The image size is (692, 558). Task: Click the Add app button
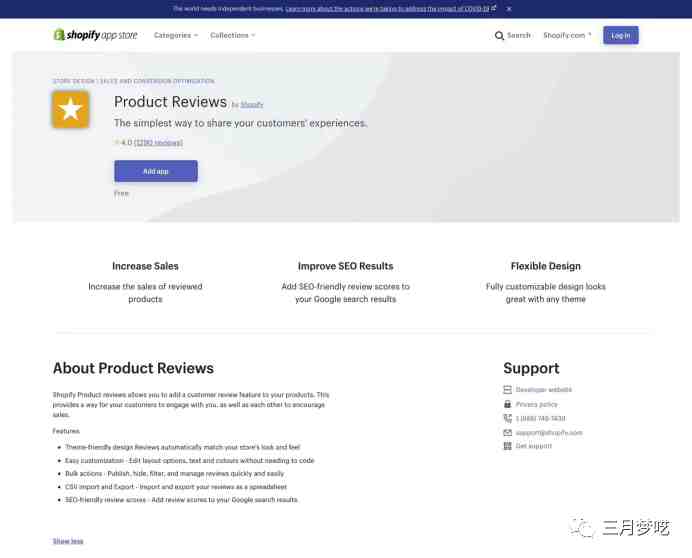(156, 171)
